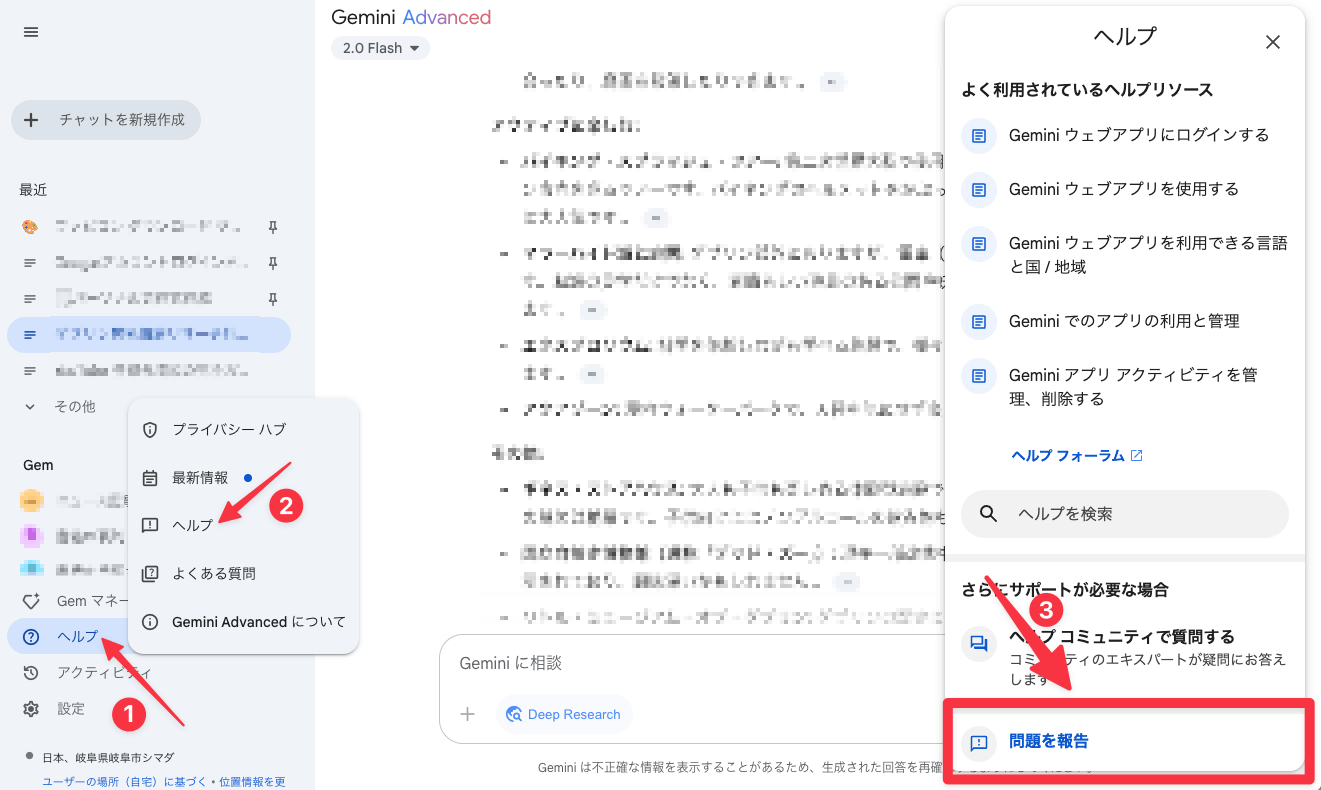Click article icon beside Gemini アプリ アクティビティを管理
The height and width of the screenshot is (790, 1321).
pos(979,376)
